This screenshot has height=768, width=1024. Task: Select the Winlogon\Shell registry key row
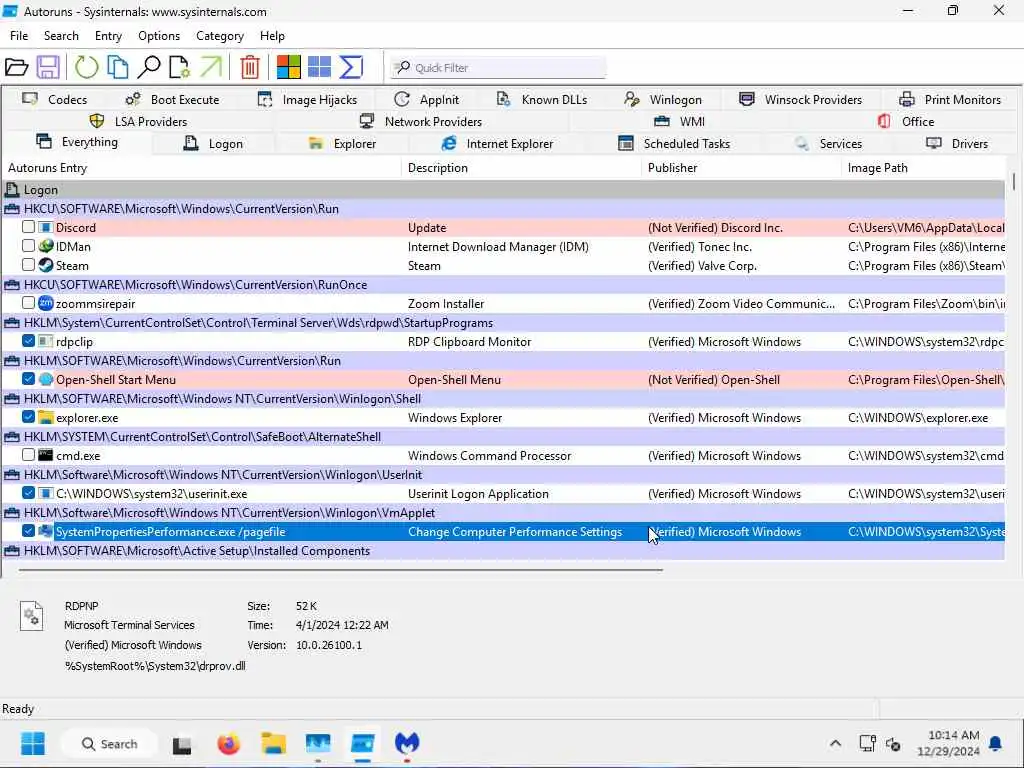(503, 398)
